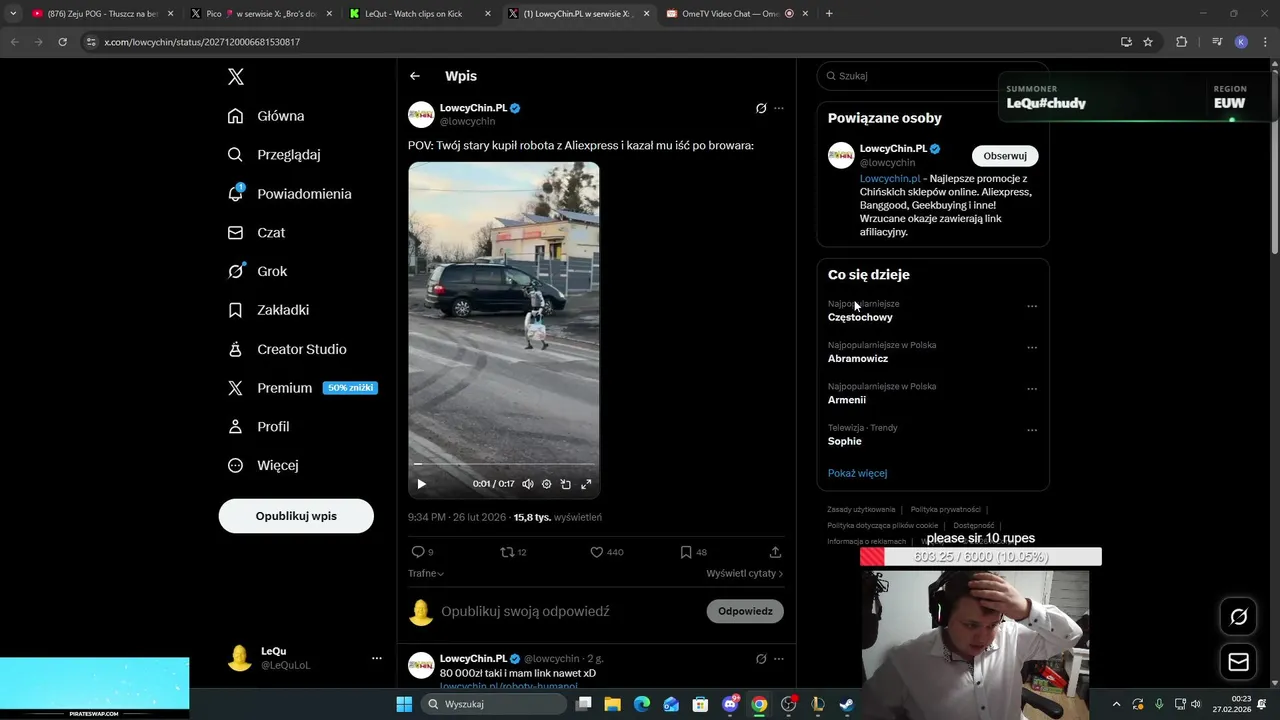Open Więcej menu
This screenshot has width=1280, height=720.
pyautogui.click(x=263, y=465)
